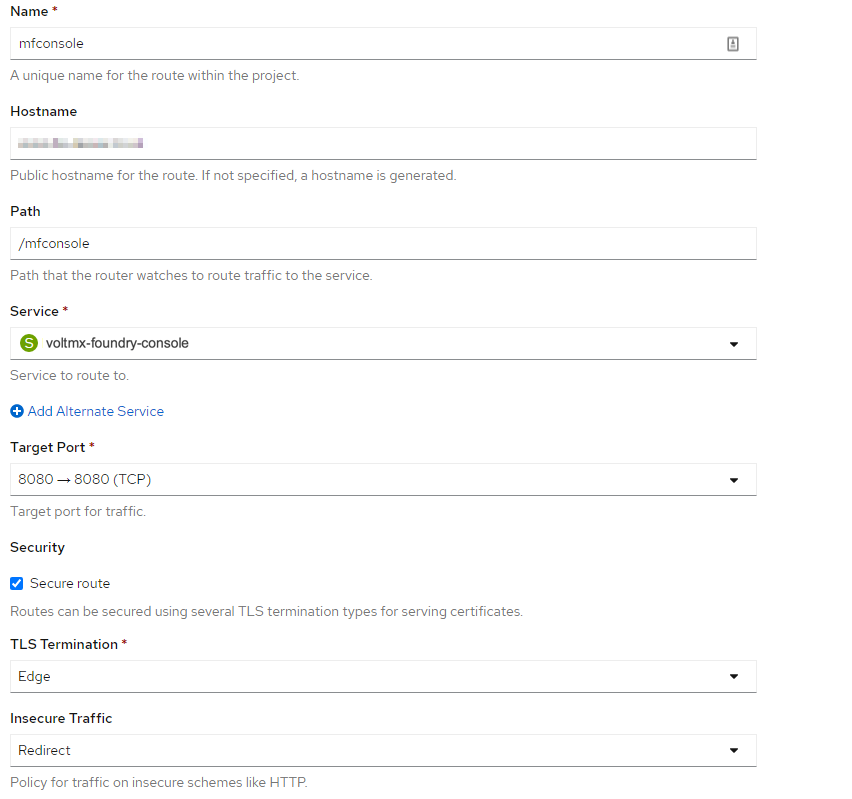Click the green S service icon
The width and height of the screenshot is (852, 799).
pyautogui.click(x=28, y=343)
